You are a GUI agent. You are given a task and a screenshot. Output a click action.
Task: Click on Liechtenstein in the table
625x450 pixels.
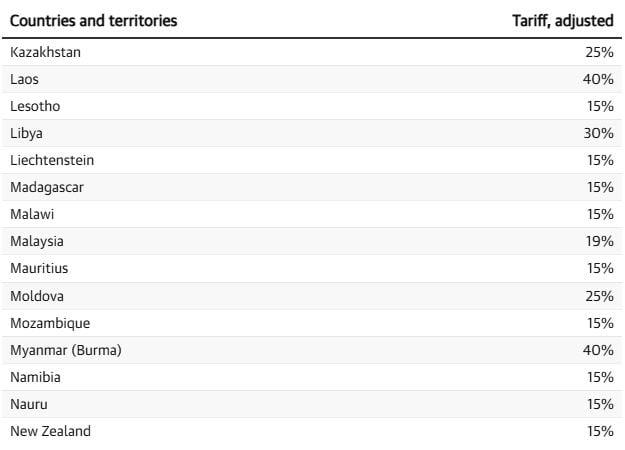pyautogui.click(x=52, y=160)
